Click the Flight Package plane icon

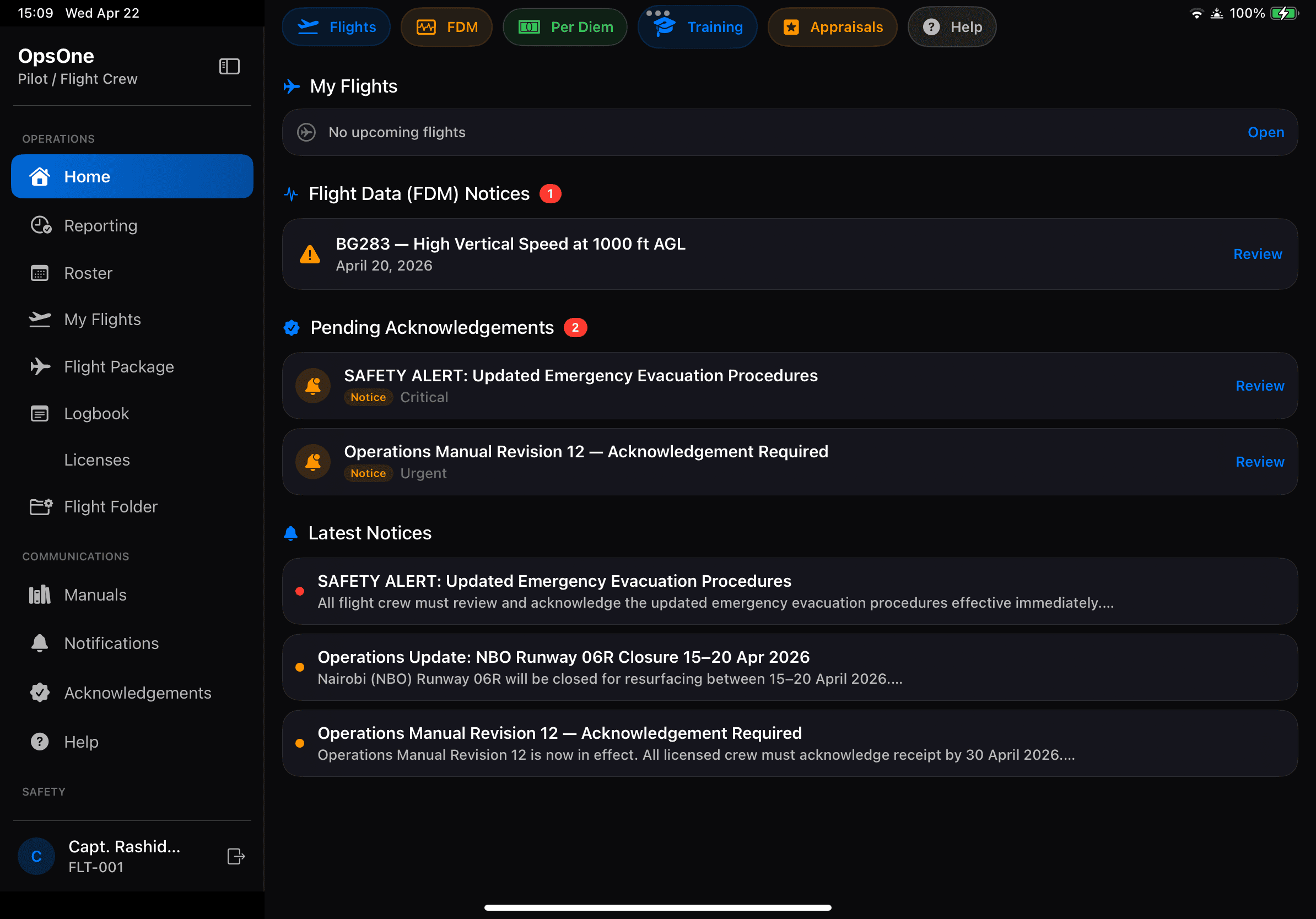click(x=40, y=366)
